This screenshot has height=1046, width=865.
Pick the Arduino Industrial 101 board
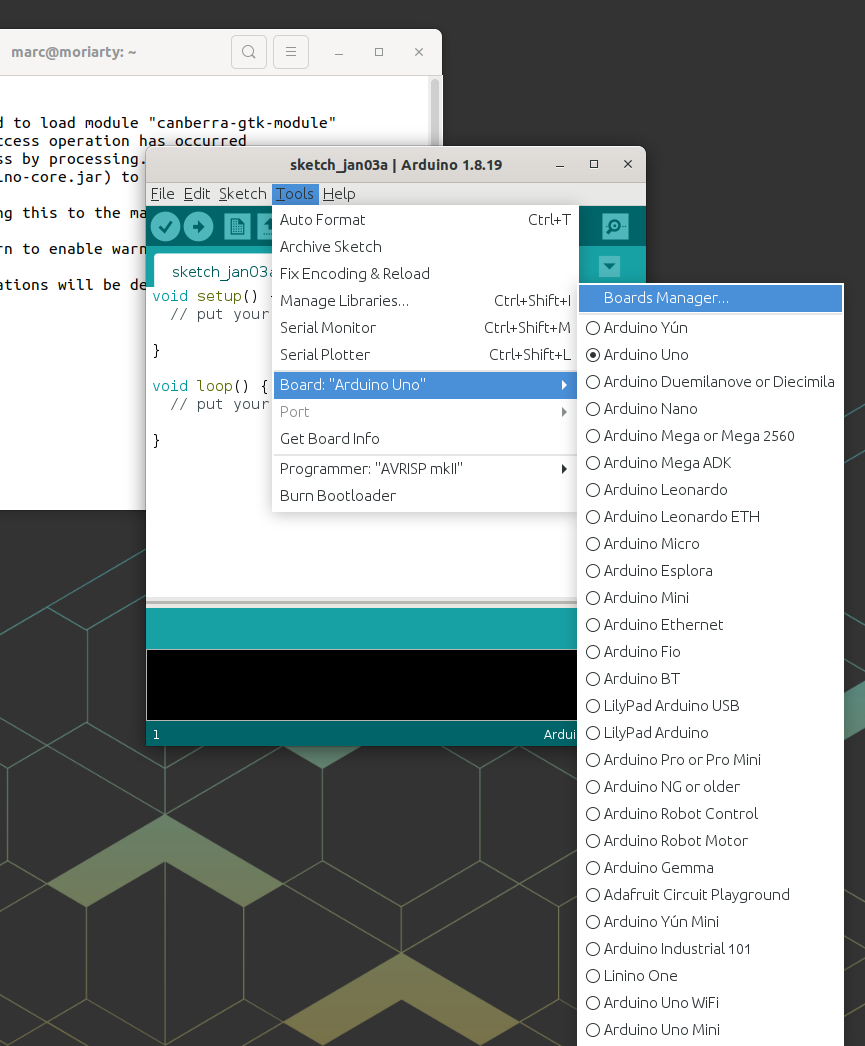(710, 949)
